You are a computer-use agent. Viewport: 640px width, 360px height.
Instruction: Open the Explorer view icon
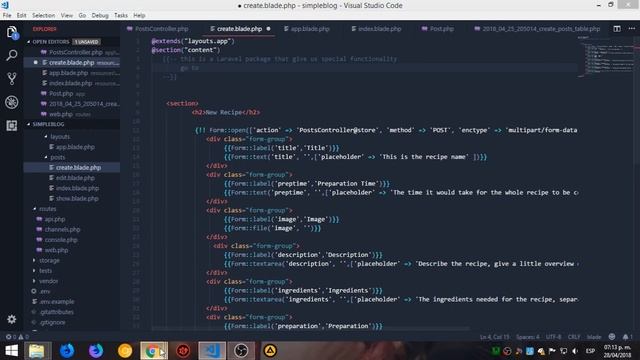point(11,32)
